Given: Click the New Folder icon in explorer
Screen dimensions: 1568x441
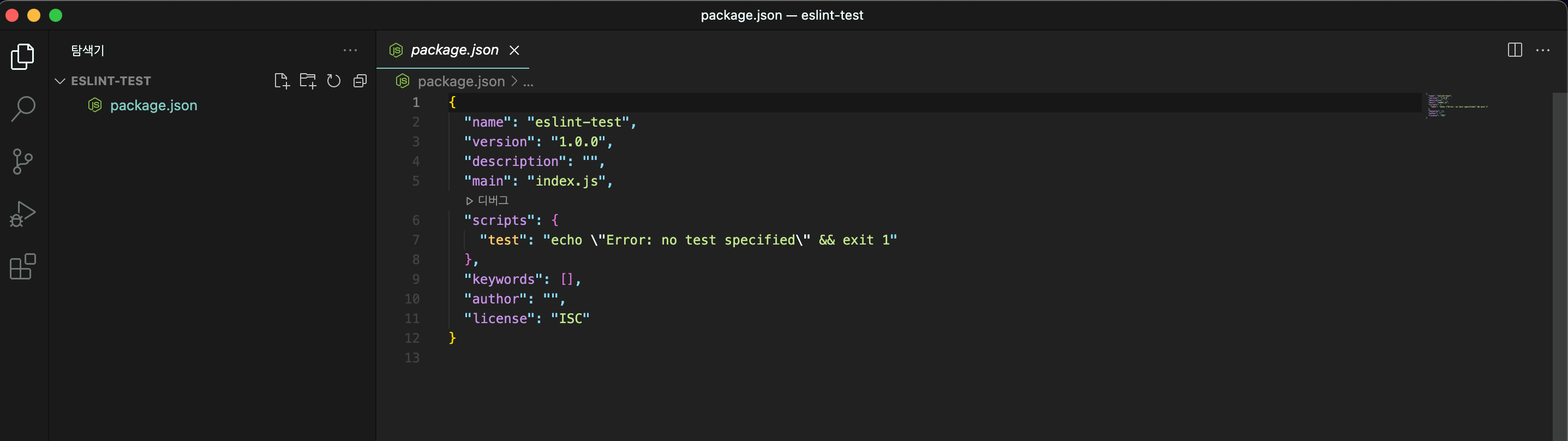Looking at the screenshot, I should [307, 81].
